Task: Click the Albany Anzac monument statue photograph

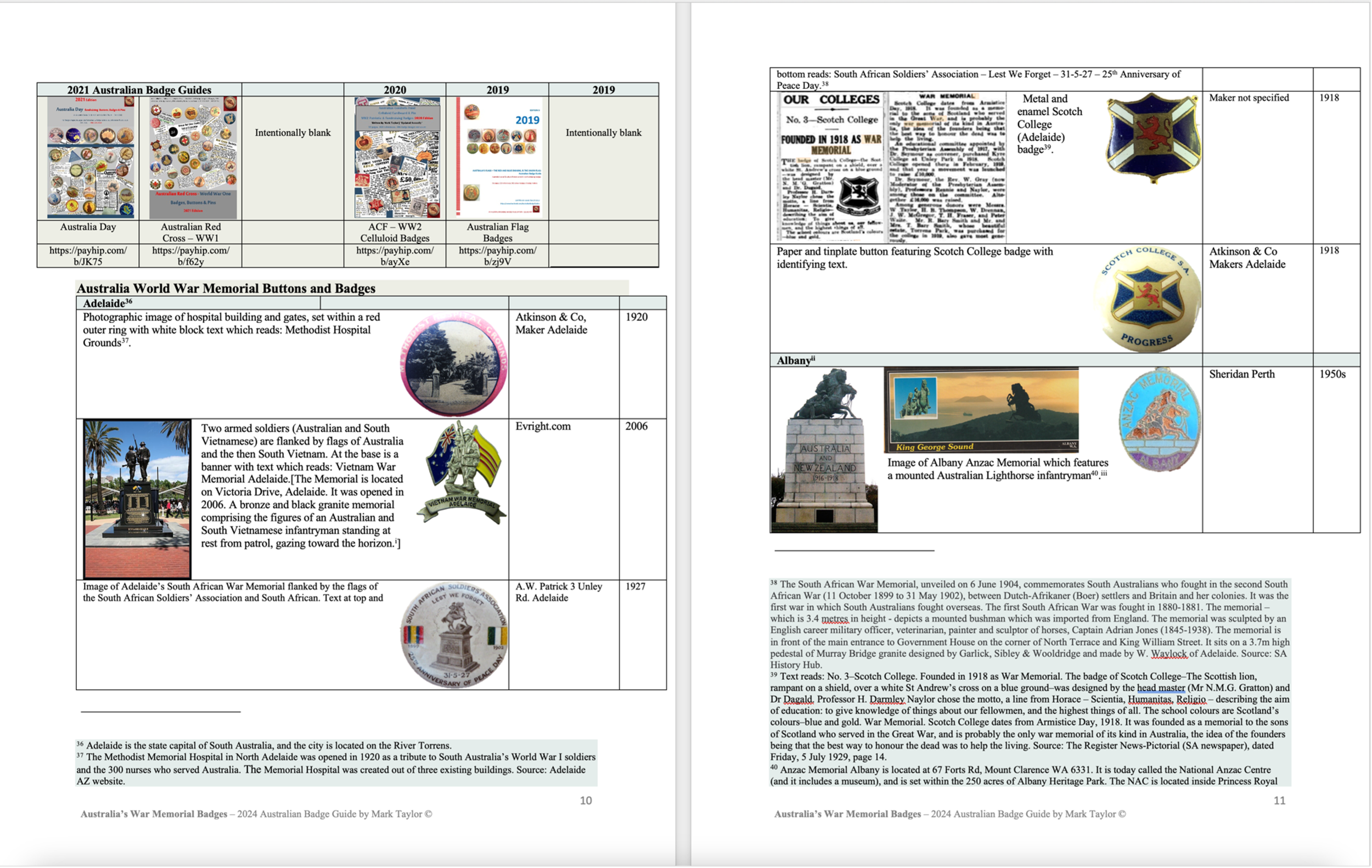Action: click(824, 450)
